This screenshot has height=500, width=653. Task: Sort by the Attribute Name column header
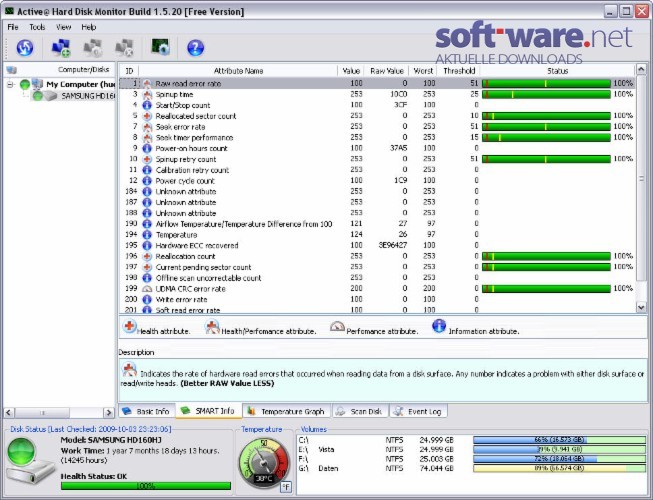click(x=238, y=71)
